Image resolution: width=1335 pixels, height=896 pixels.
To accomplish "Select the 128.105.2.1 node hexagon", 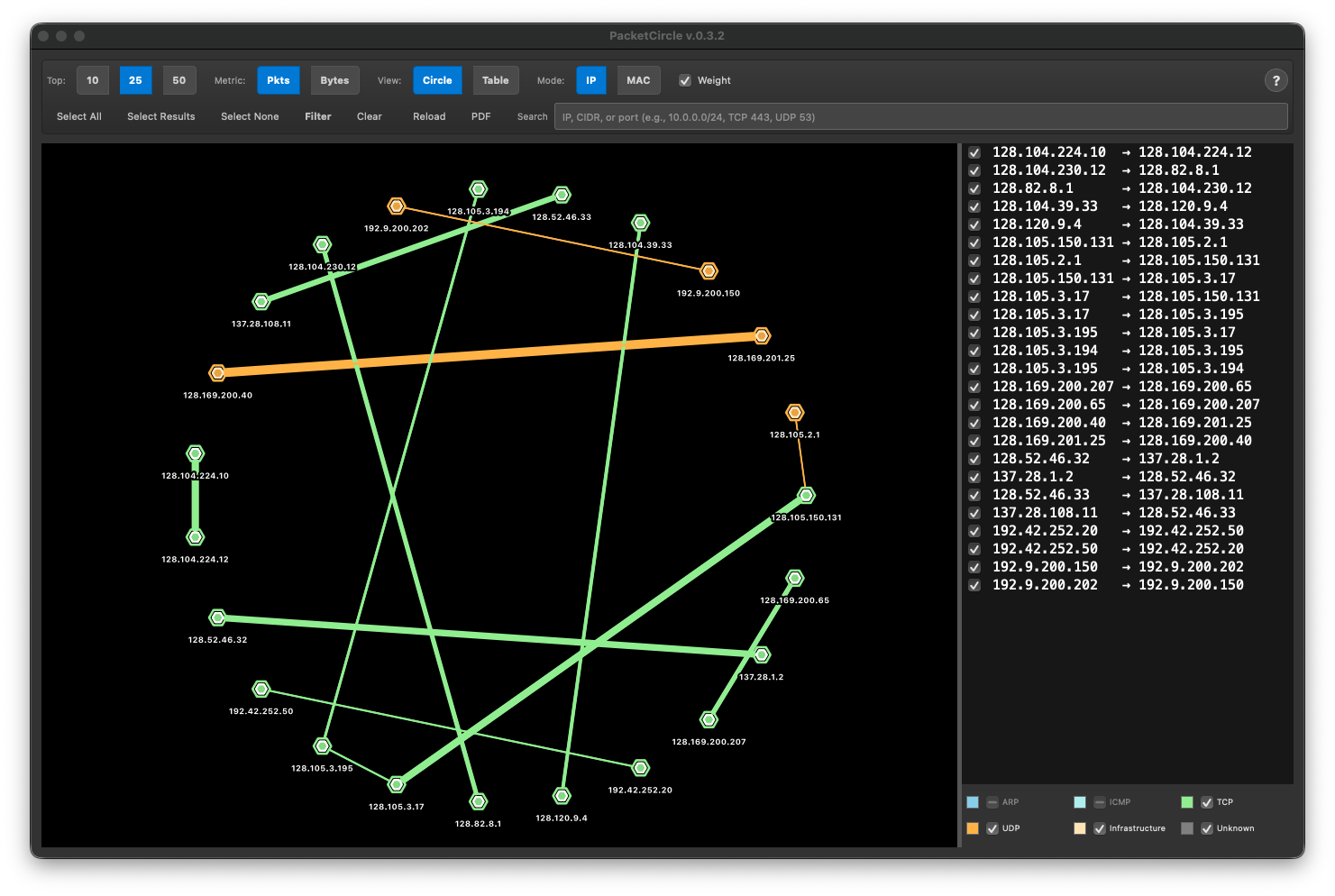I will (x=794, y=412).
